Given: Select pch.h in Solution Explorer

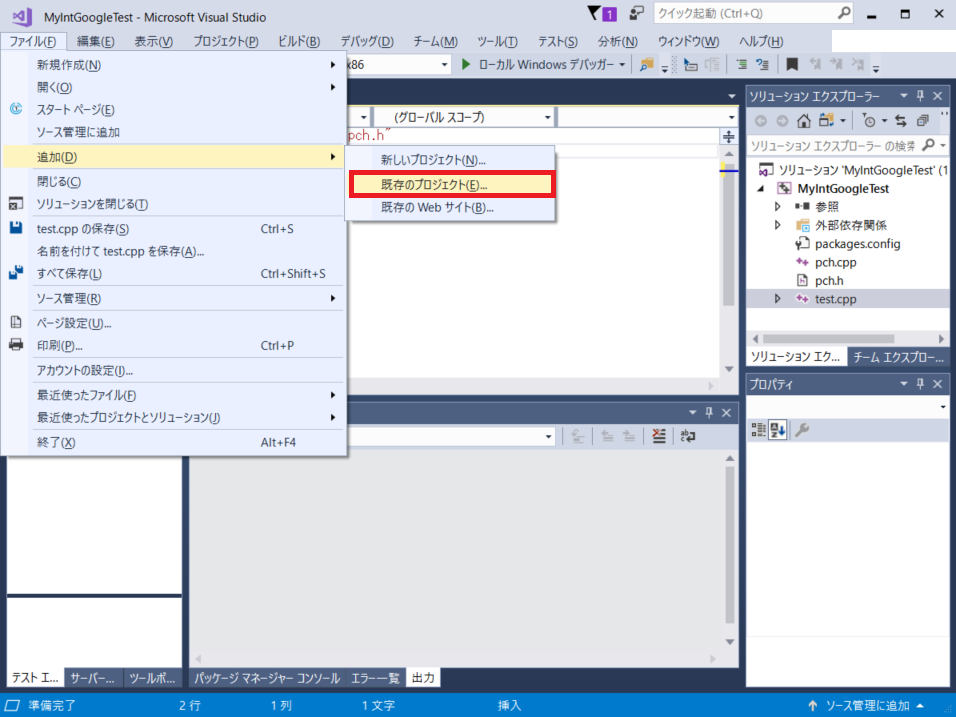Looking at the screenshot, I should (829, 280).
